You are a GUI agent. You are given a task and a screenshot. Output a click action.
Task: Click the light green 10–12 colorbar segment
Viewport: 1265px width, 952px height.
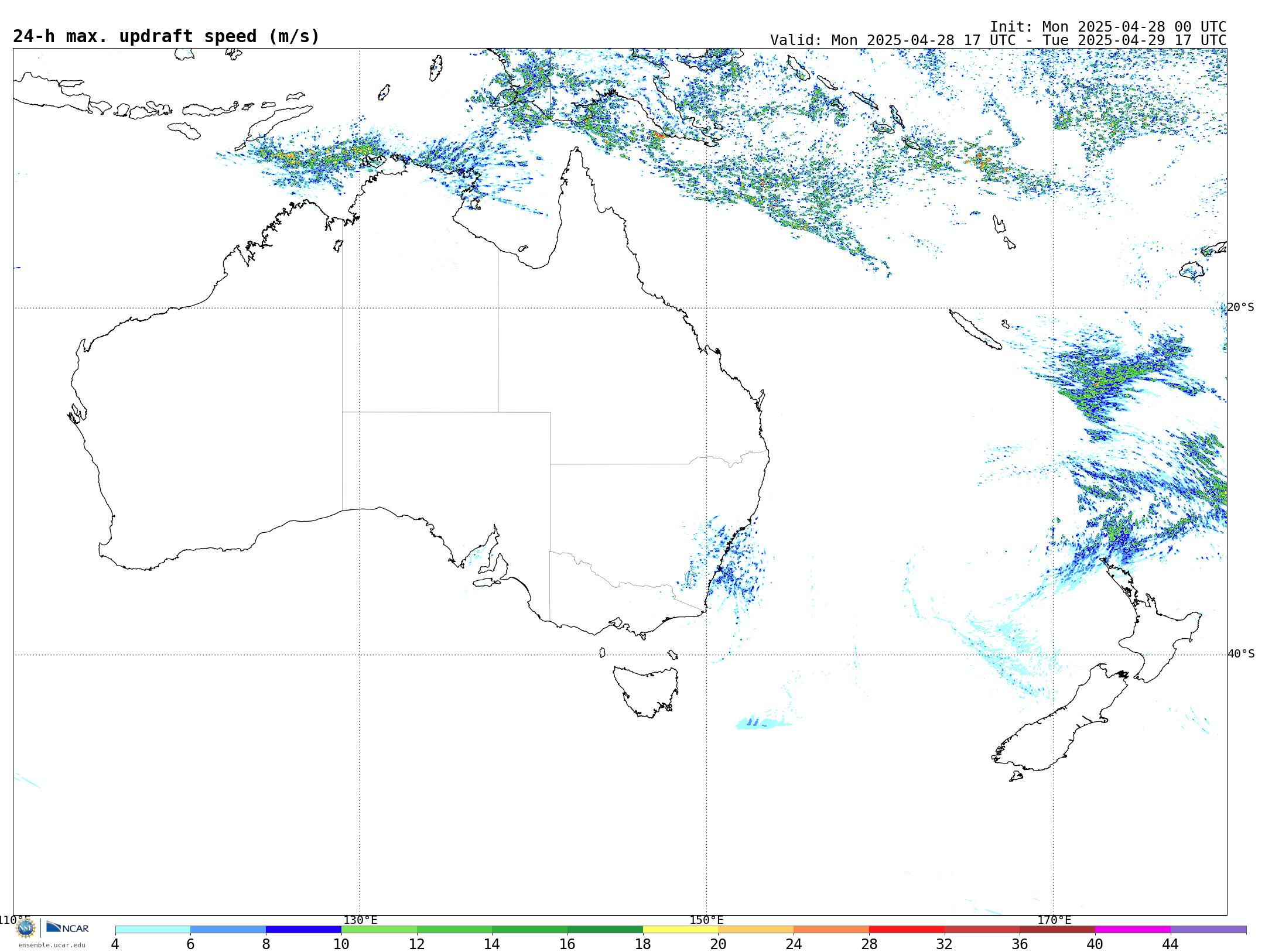[x=379, y=930]
